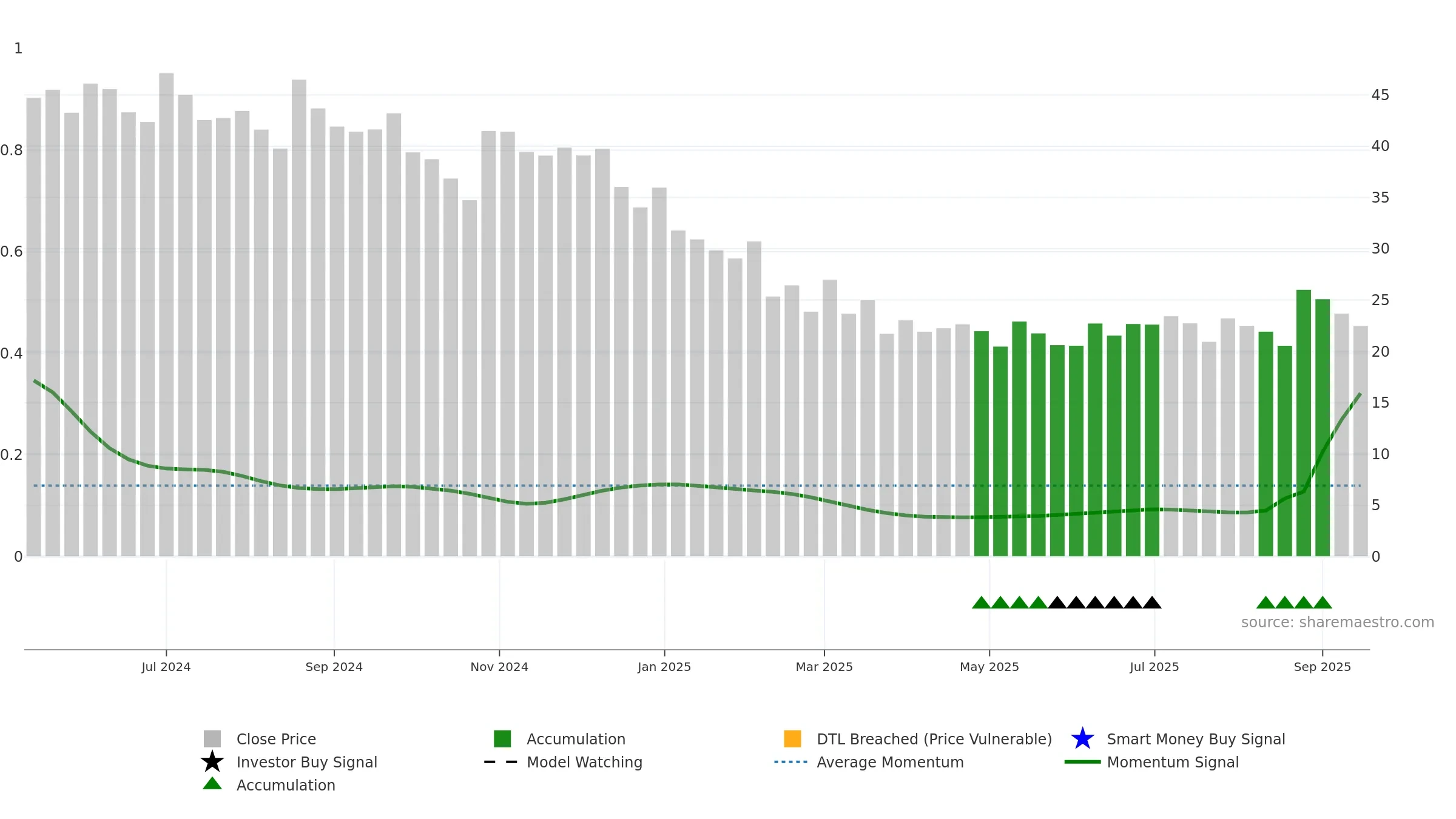
Task: Click the Jul 2024 axis label
Action: click(x=166, y=667)
